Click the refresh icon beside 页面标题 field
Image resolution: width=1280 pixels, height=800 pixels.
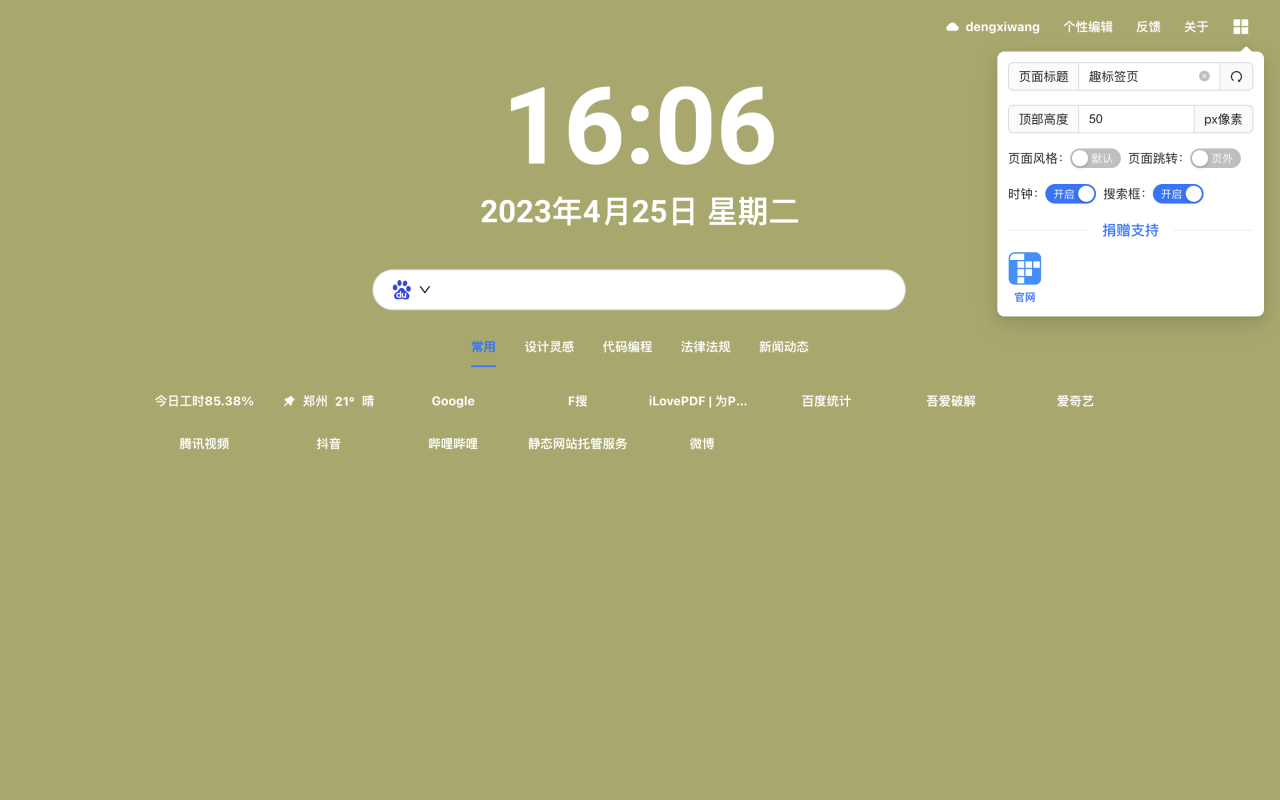(1237, 76)
